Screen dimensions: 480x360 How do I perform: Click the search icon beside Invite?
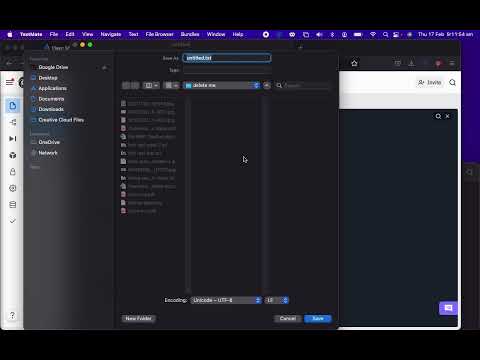(452, 82)
